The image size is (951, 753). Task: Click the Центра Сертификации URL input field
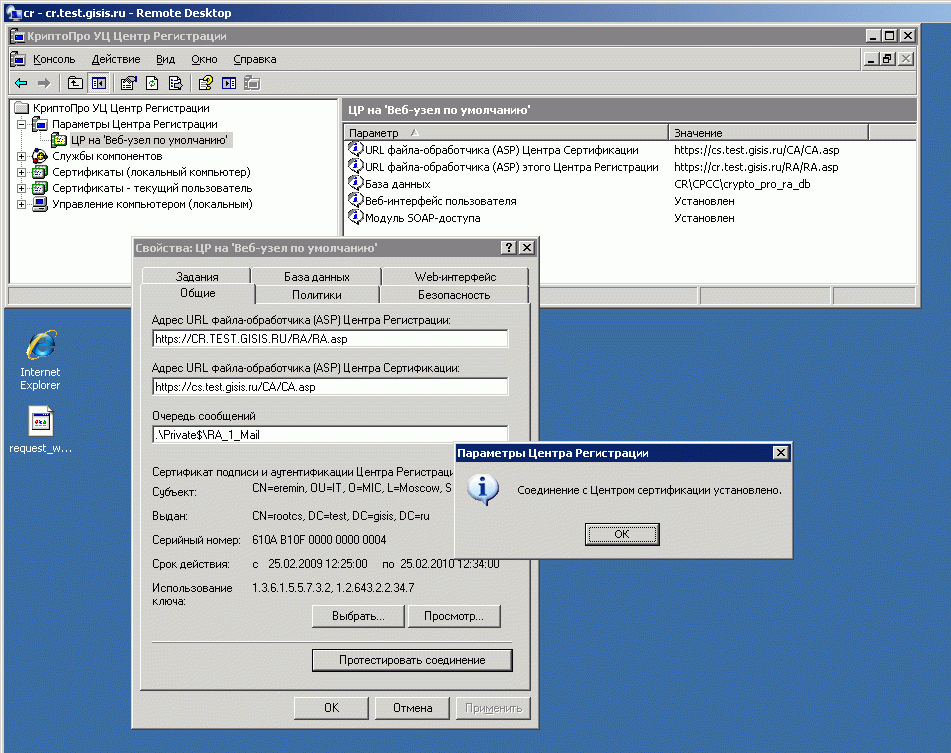click(x=330, y=387)
